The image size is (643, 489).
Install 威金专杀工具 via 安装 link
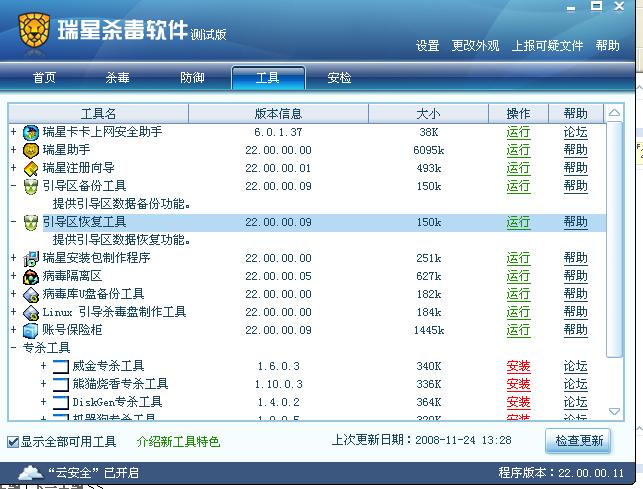click(518, 366)
